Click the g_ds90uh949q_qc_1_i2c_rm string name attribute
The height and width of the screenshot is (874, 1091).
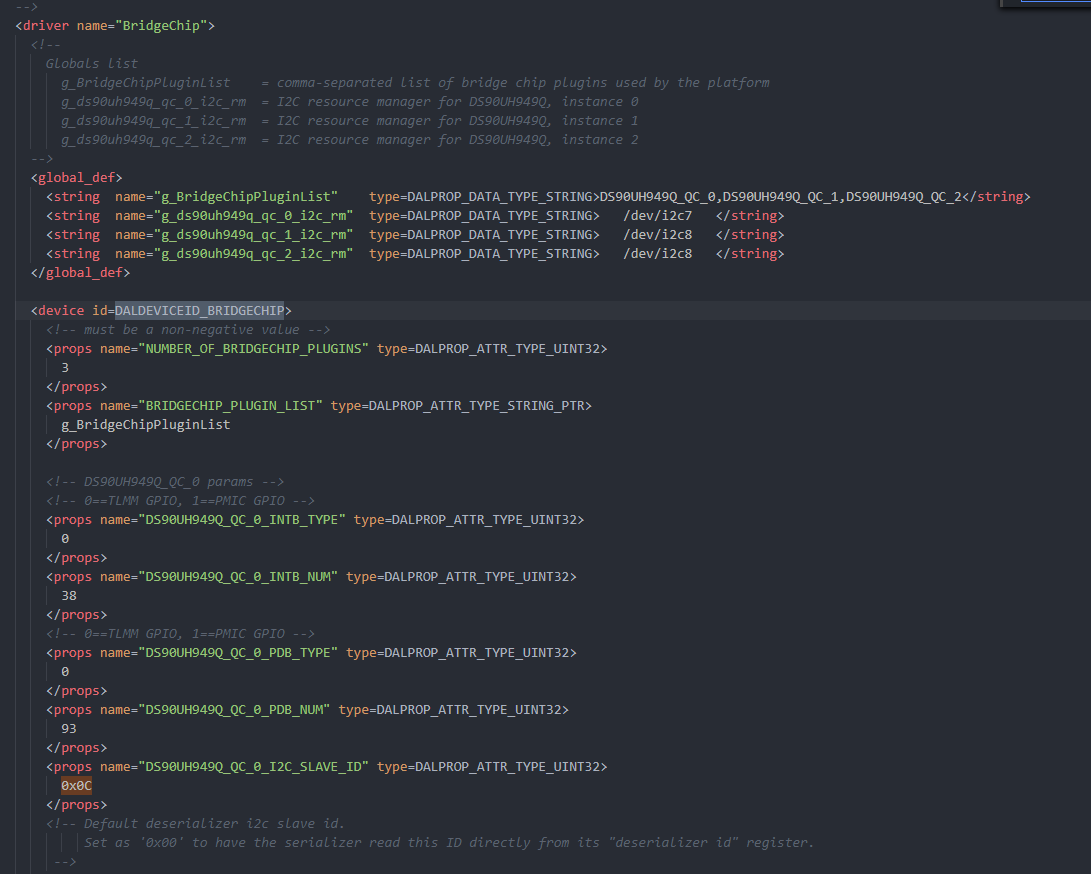click(234, 235)
